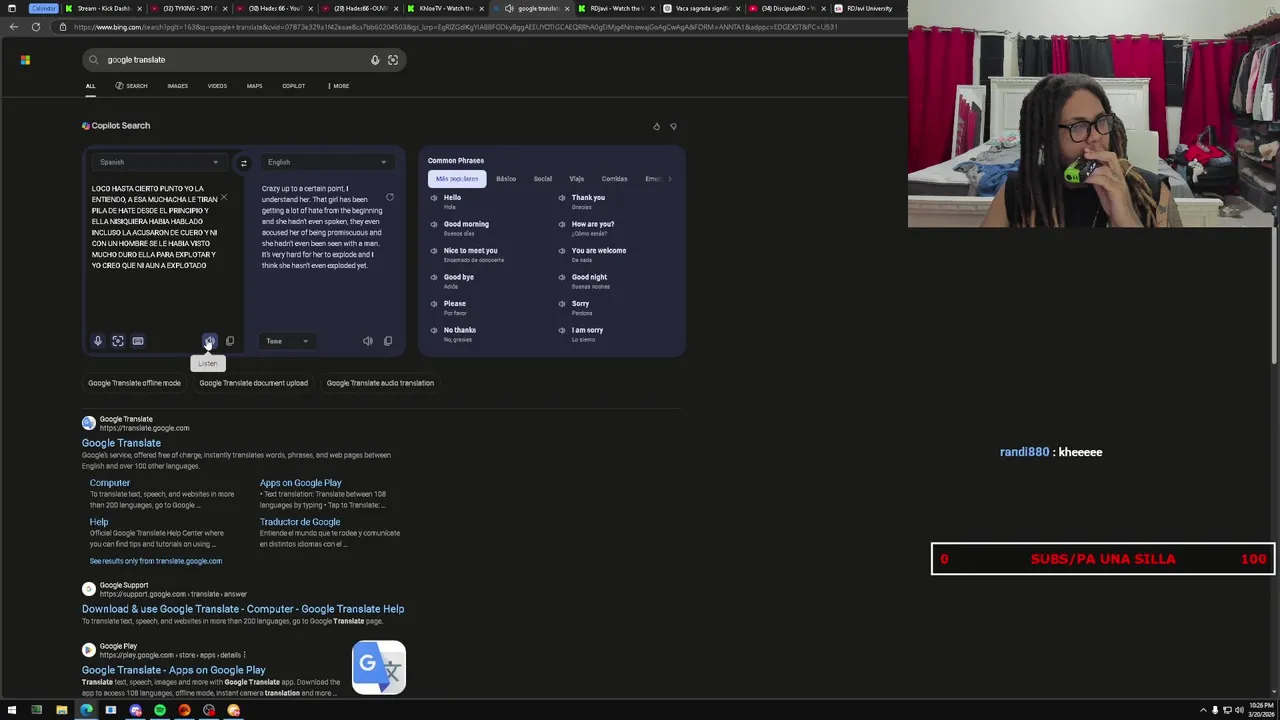The image size is (1280, 720).
Task: Open the on-screen keyboard icon in translator
Action: 138,341
